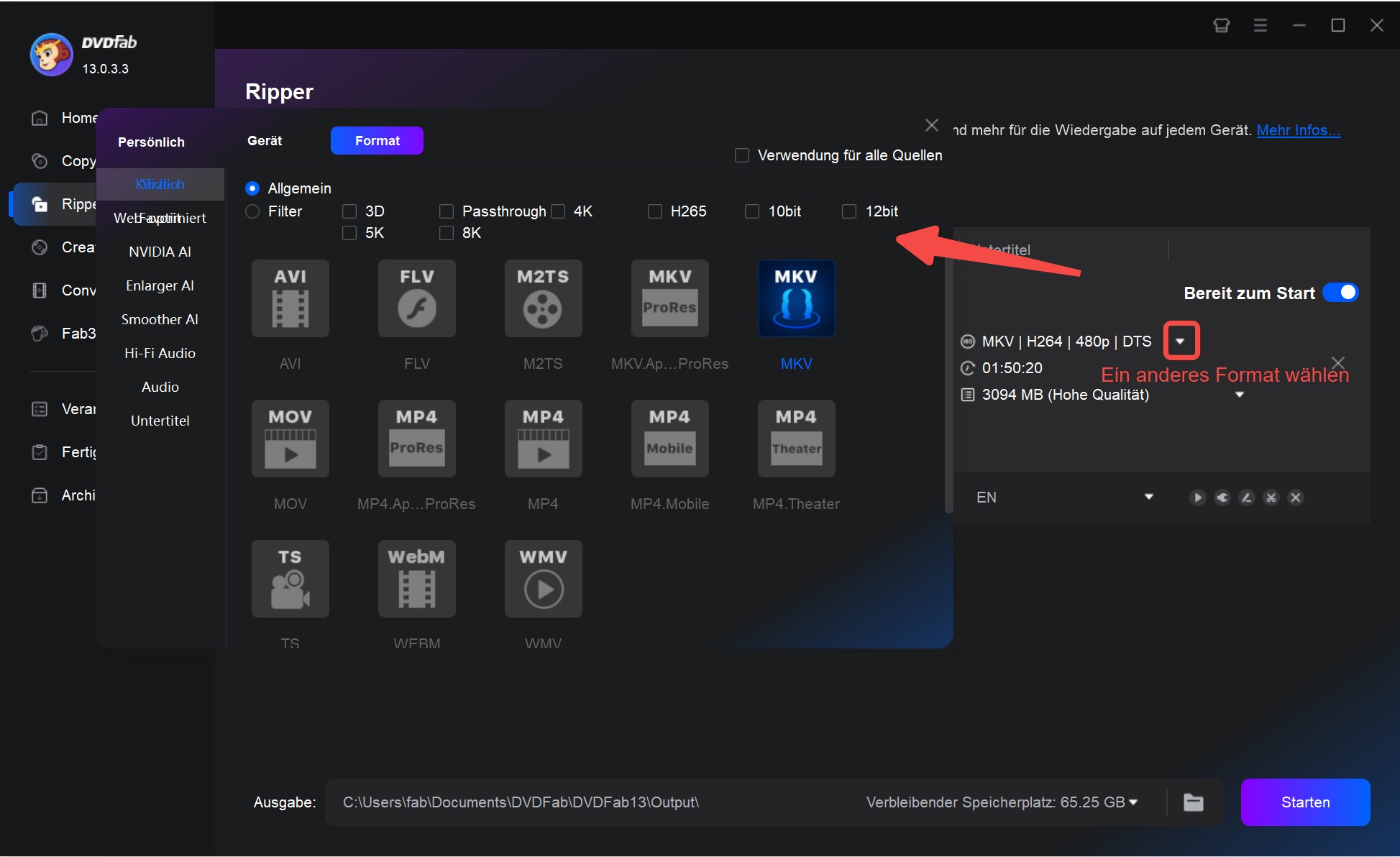The image size is (1400, 857).
Task: Choose the MOV format icon
Action: 290,439
